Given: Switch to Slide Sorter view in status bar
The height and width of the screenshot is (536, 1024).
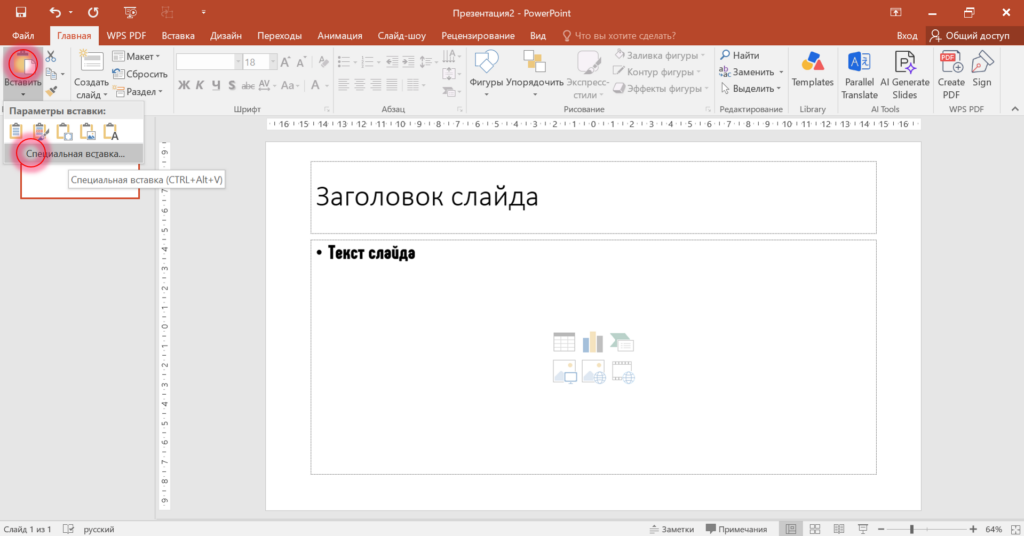Looking at the screenshot, I should pos(815,529).
